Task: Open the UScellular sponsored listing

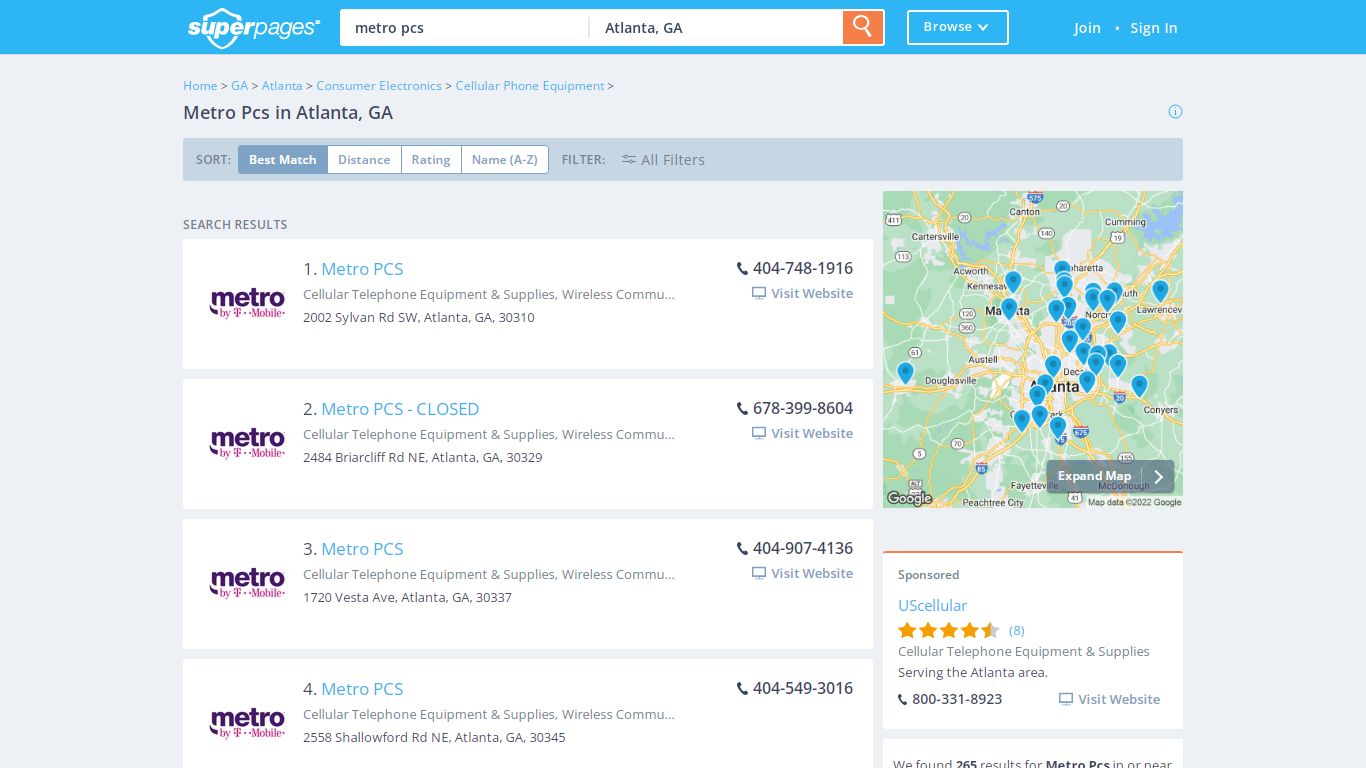Action: pyautogui.click(x=932, y=606)
